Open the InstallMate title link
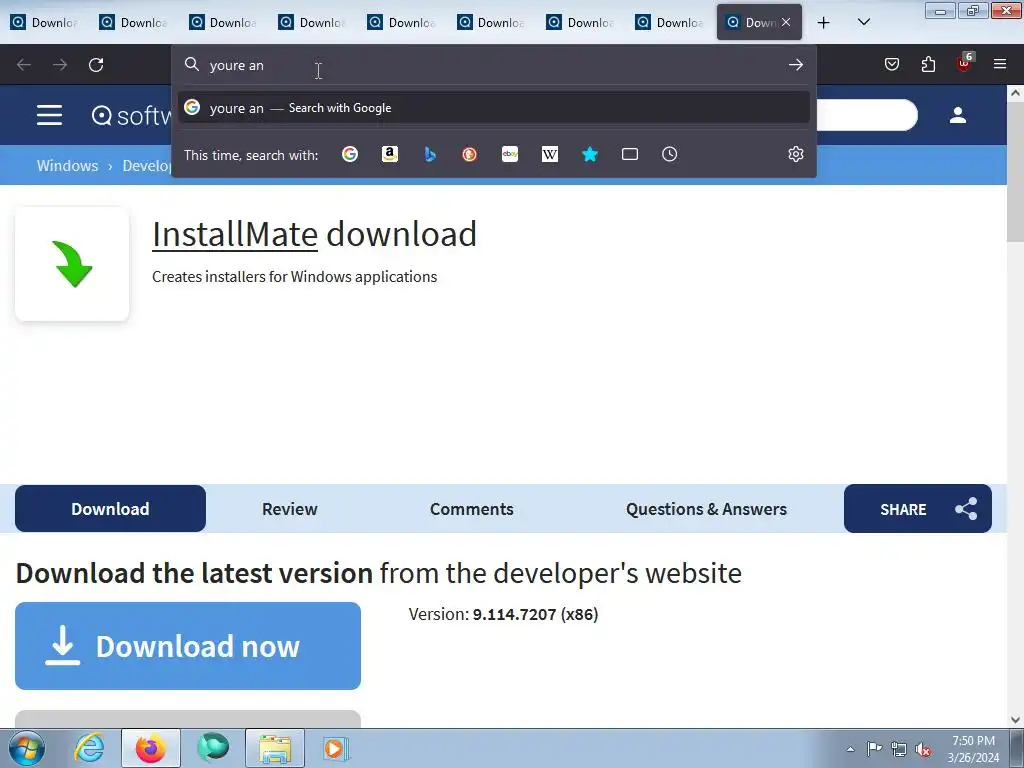Screen dimensions: 1024x768 coord(235,234)
